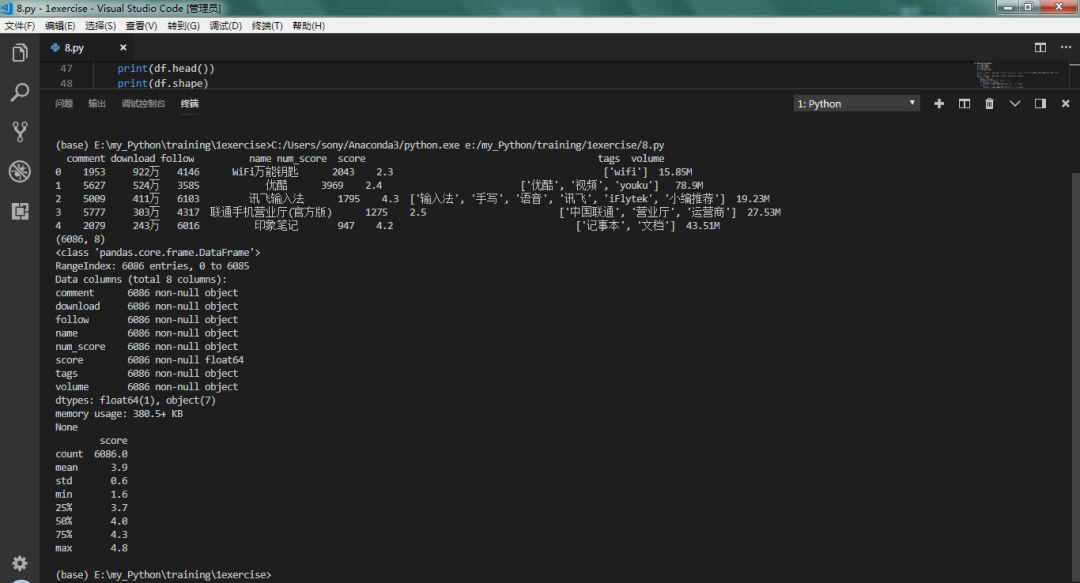1080x583 pixels.
Task: Open the Debug view in activity bar
Action: pyautogui.click(x=20, y=171)
